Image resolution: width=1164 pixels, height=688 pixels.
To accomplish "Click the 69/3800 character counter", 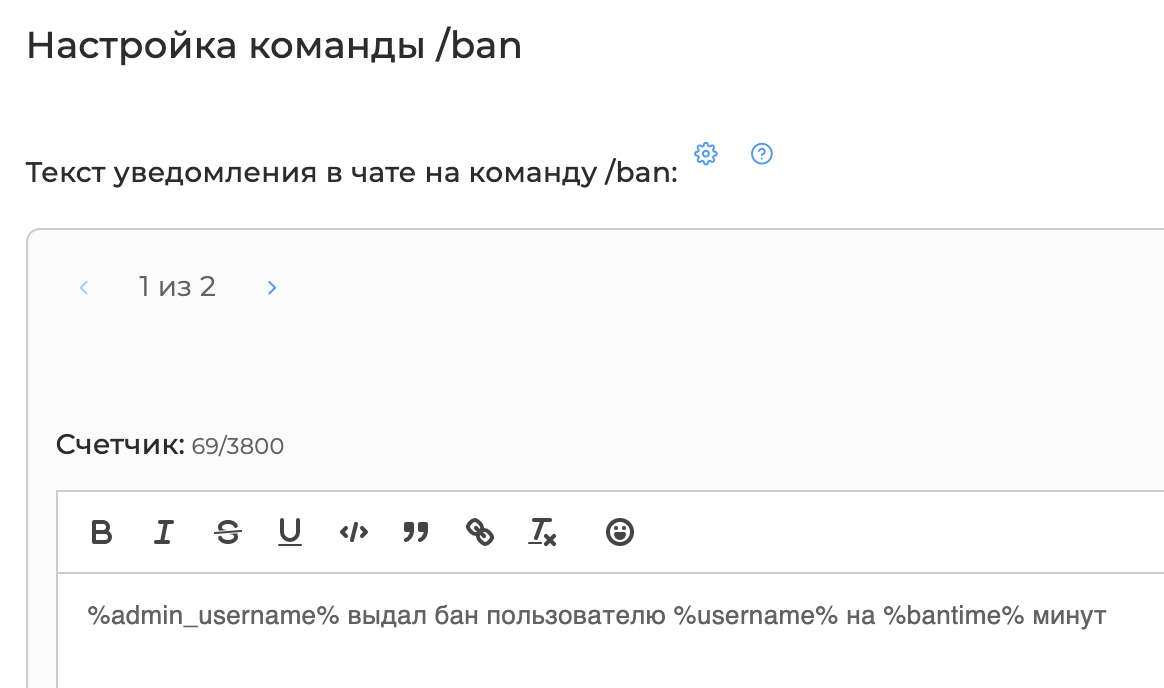I will [x=238, y=446].
